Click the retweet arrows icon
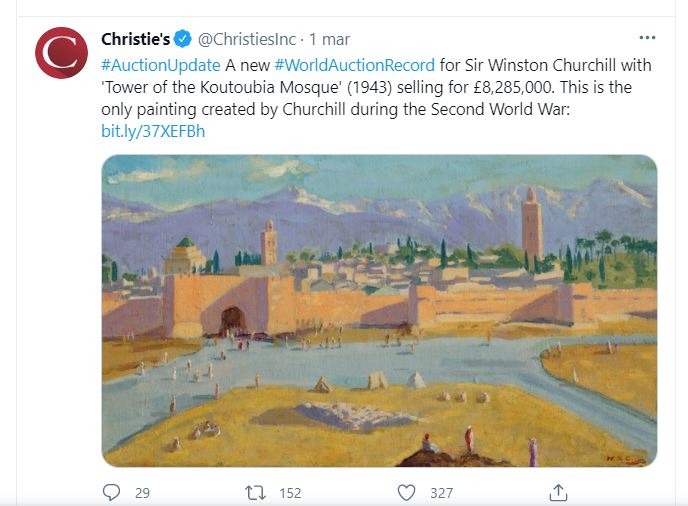 (255, 492)
